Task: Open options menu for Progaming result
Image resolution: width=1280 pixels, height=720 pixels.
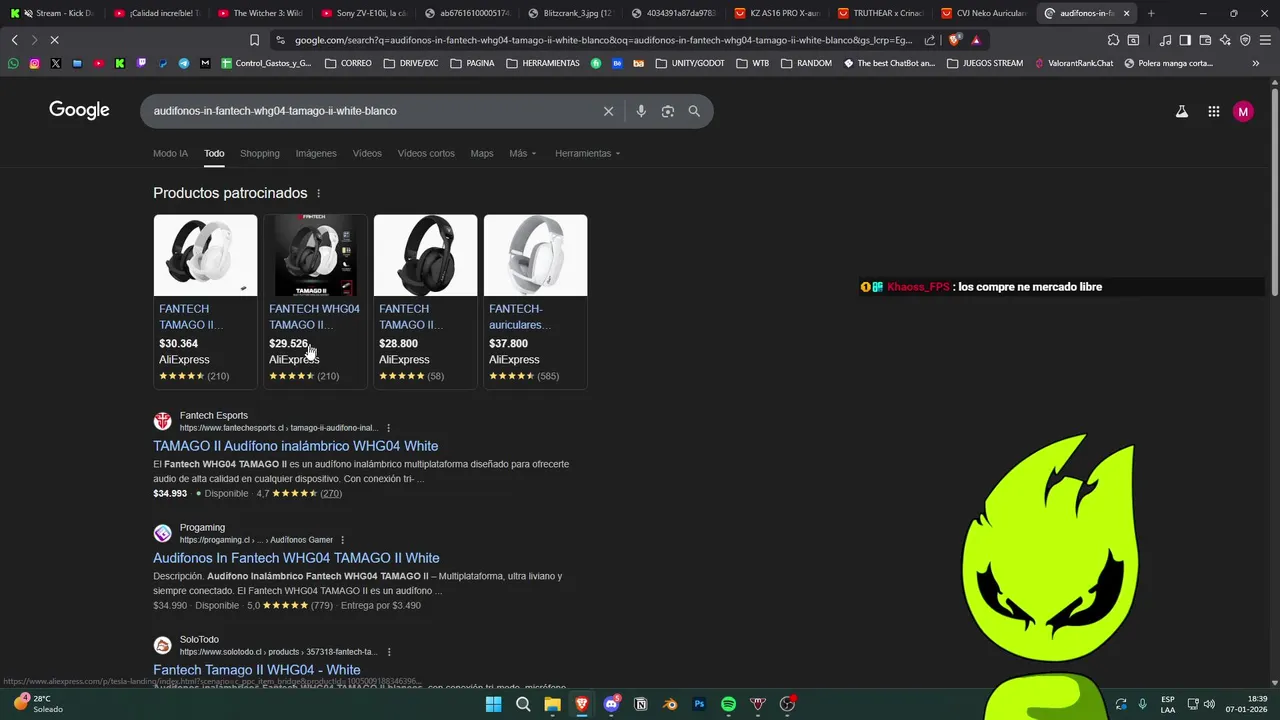Action: (342, 540)
